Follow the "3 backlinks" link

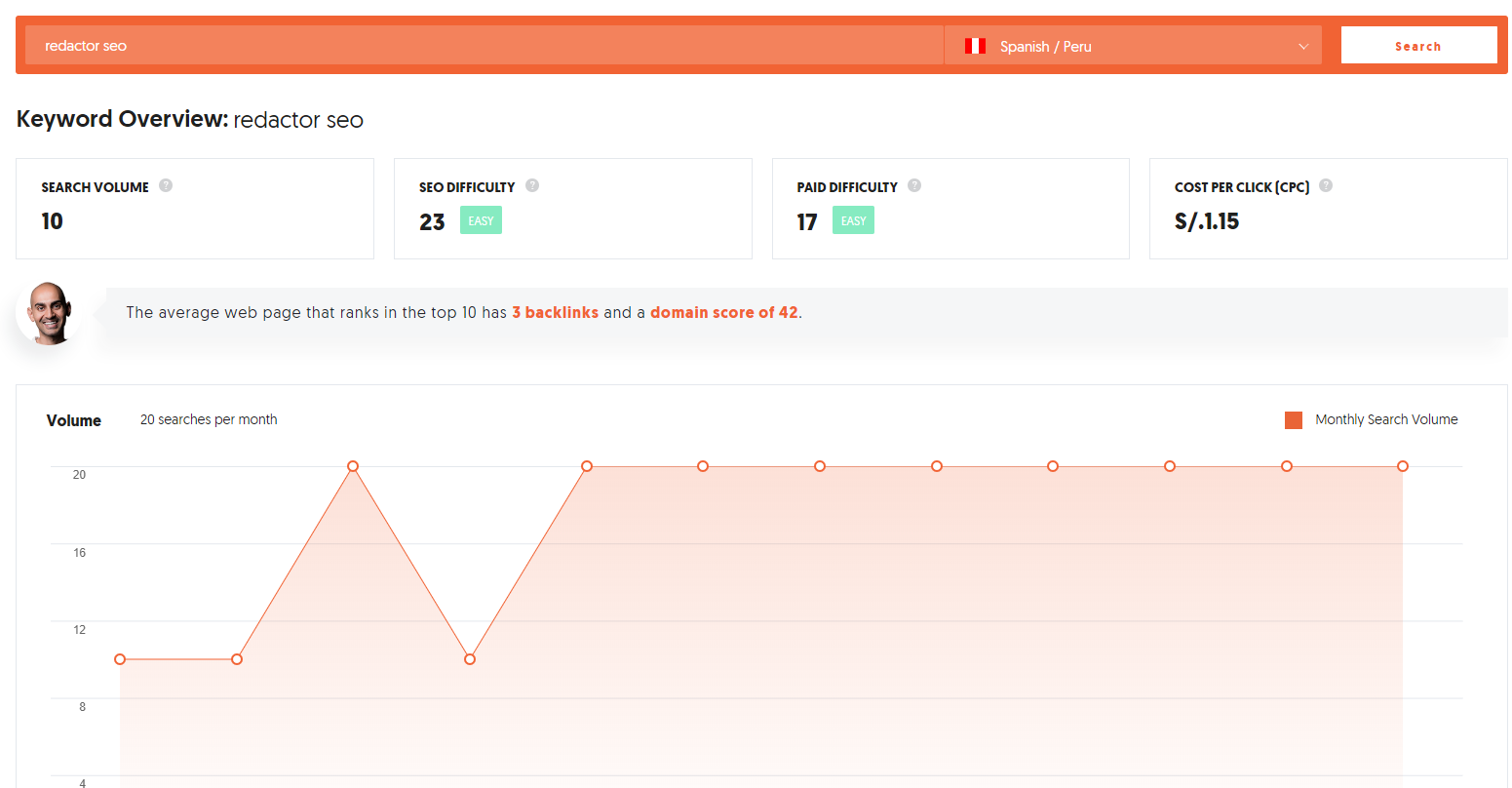click(555, 313)
